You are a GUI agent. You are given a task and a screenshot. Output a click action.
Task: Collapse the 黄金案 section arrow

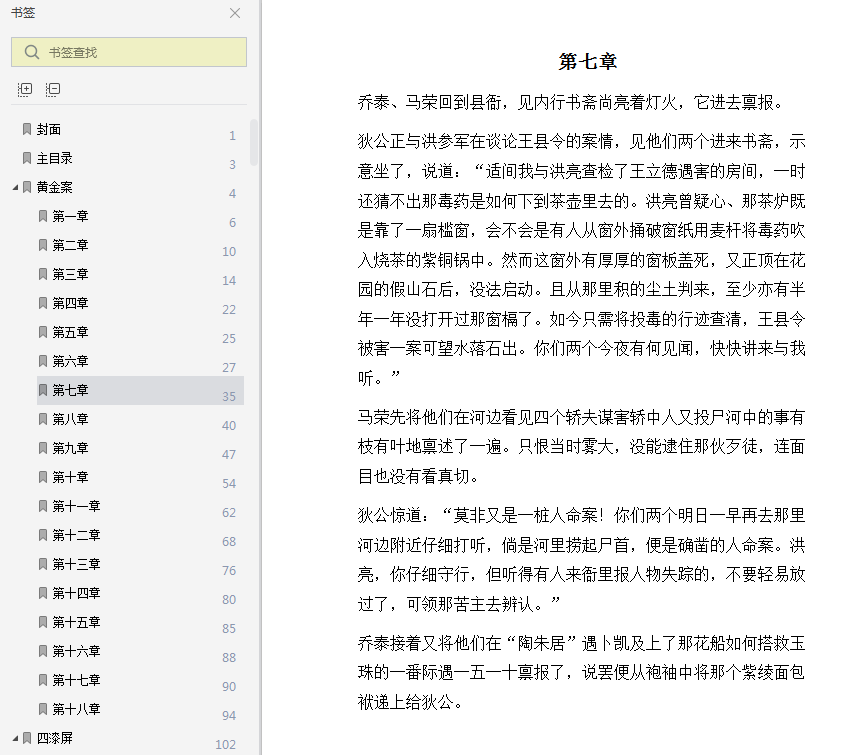coord(15,188)
